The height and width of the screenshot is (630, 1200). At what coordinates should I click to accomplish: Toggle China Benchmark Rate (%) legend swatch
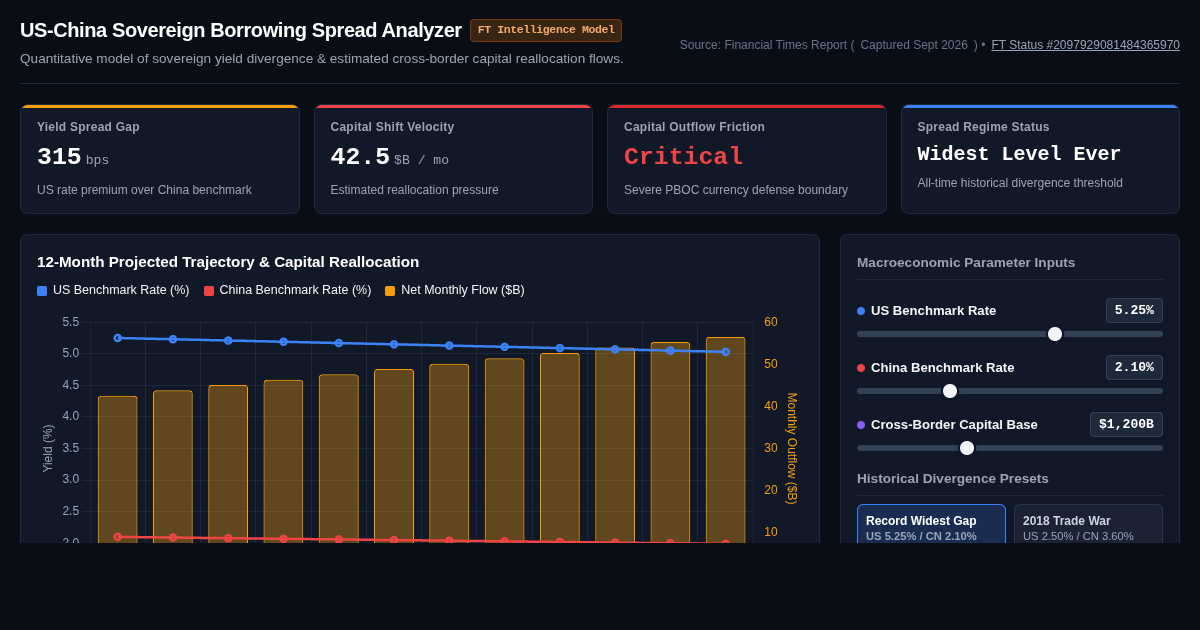coord(209,291)
